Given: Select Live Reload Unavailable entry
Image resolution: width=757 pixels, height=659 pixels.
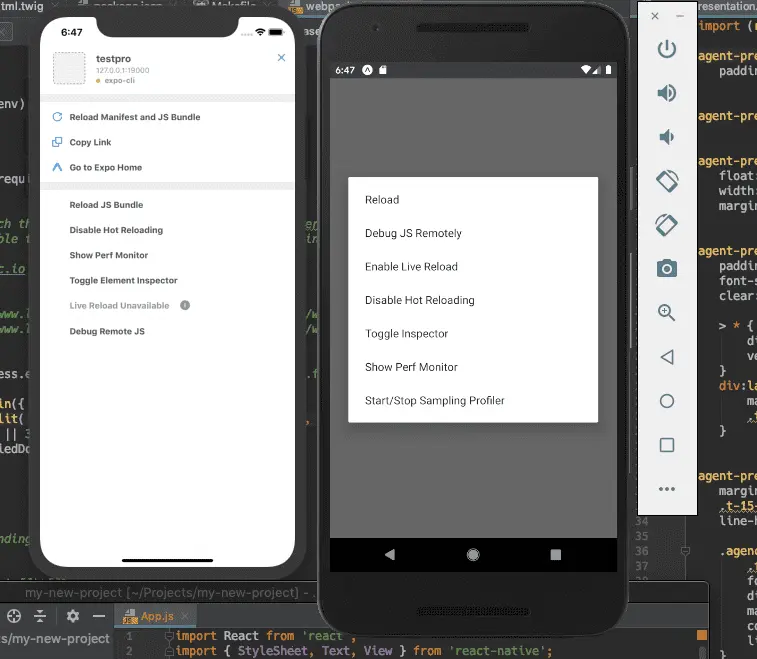Looking at the screenshot, I should pyautogui.click(x=119, y=305).
